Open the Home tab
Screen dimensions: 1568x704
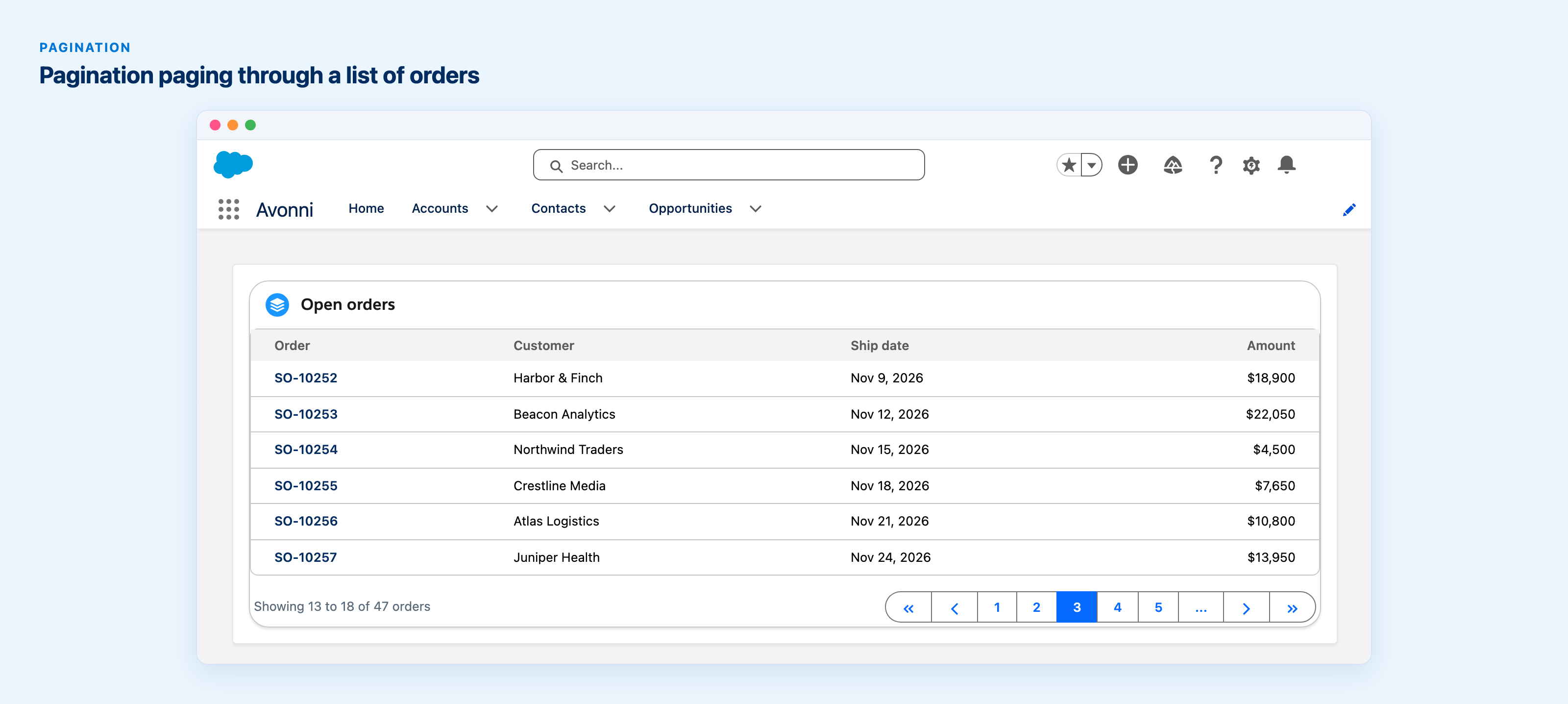(366, 208)
